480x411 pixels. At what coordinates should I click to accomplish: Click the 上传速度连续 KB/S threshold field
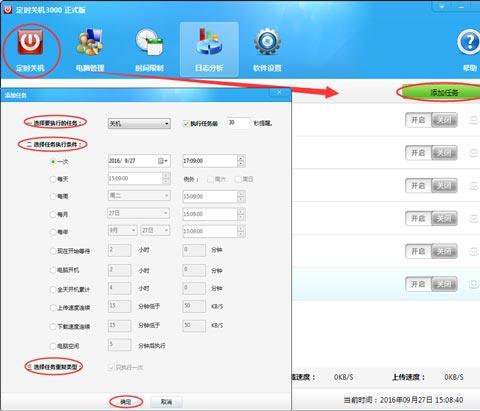pos(194,306)
